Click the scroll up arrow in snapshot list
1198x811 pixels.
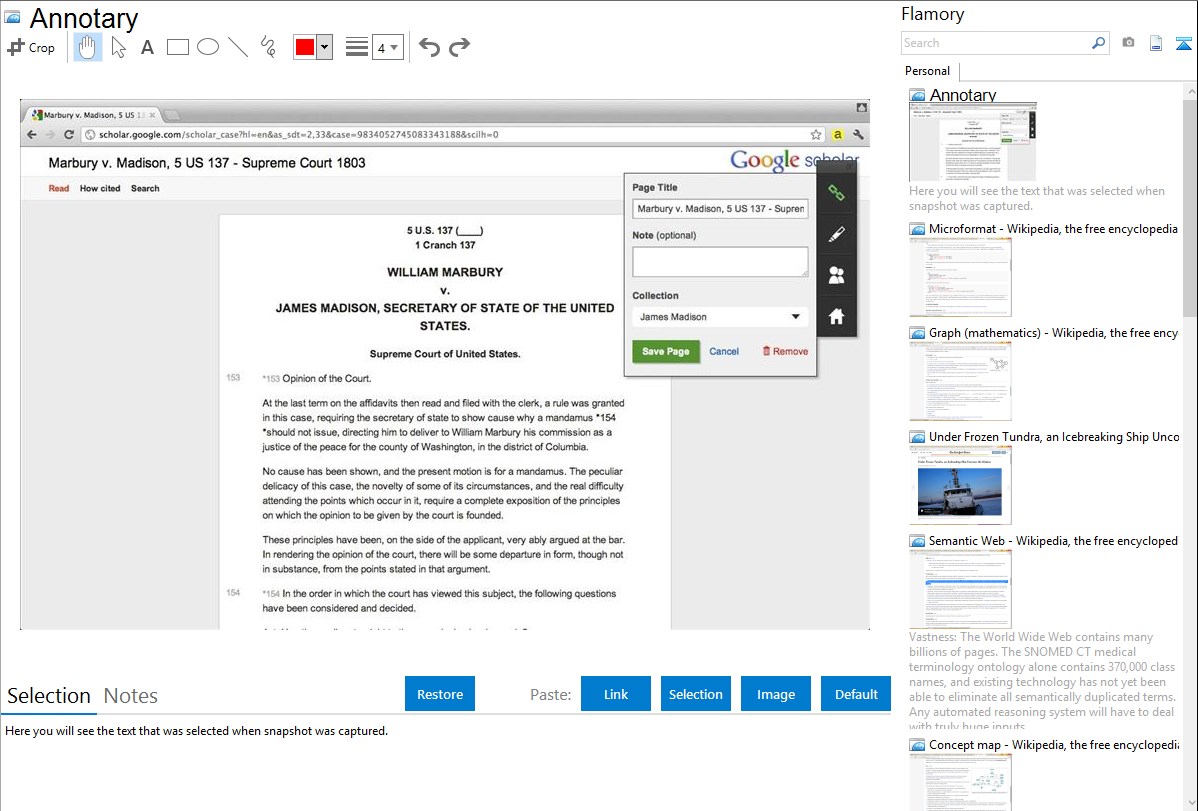(x=1190, y=90)
